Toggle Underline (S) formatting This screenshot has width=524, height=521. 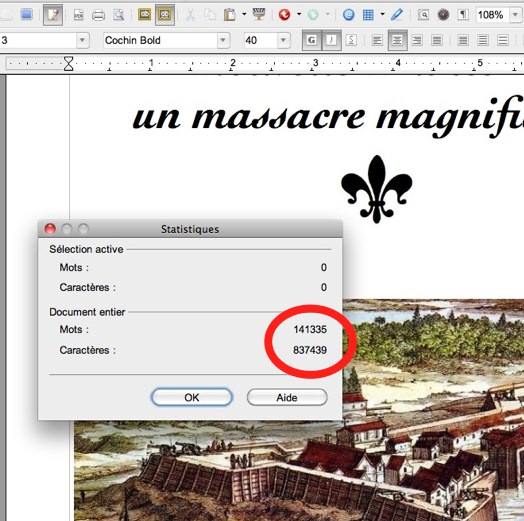pyautogui.click(x=351, y=40)
